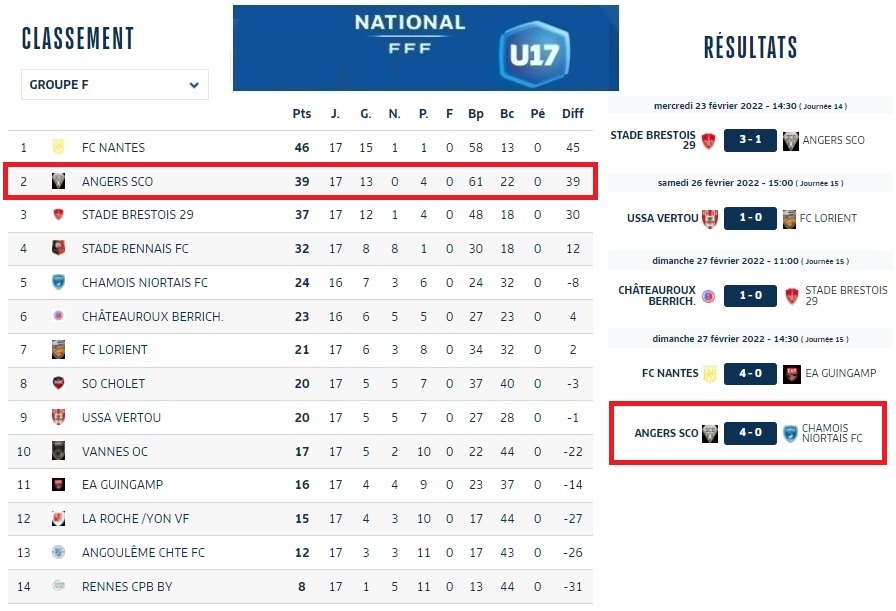Viewport: 896px width, 611px height.
Task: Click the La Roche/Yon VF crest
Action: point(58,518)
